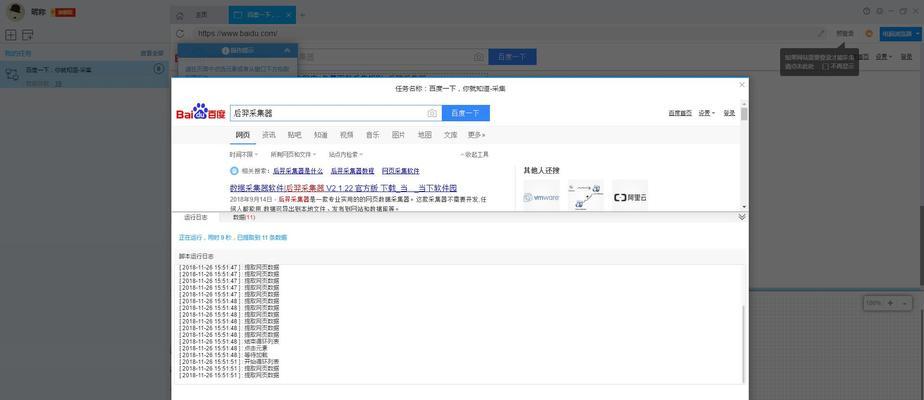The image size is (924, 400).
Task: Select the 音乐 search tab
Action: coord(372,135)
